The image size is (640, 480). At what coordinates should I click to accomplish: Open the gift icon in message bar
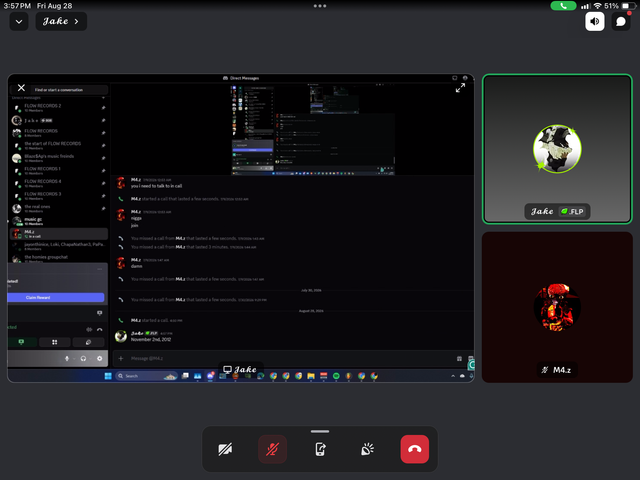pos(459,358)
